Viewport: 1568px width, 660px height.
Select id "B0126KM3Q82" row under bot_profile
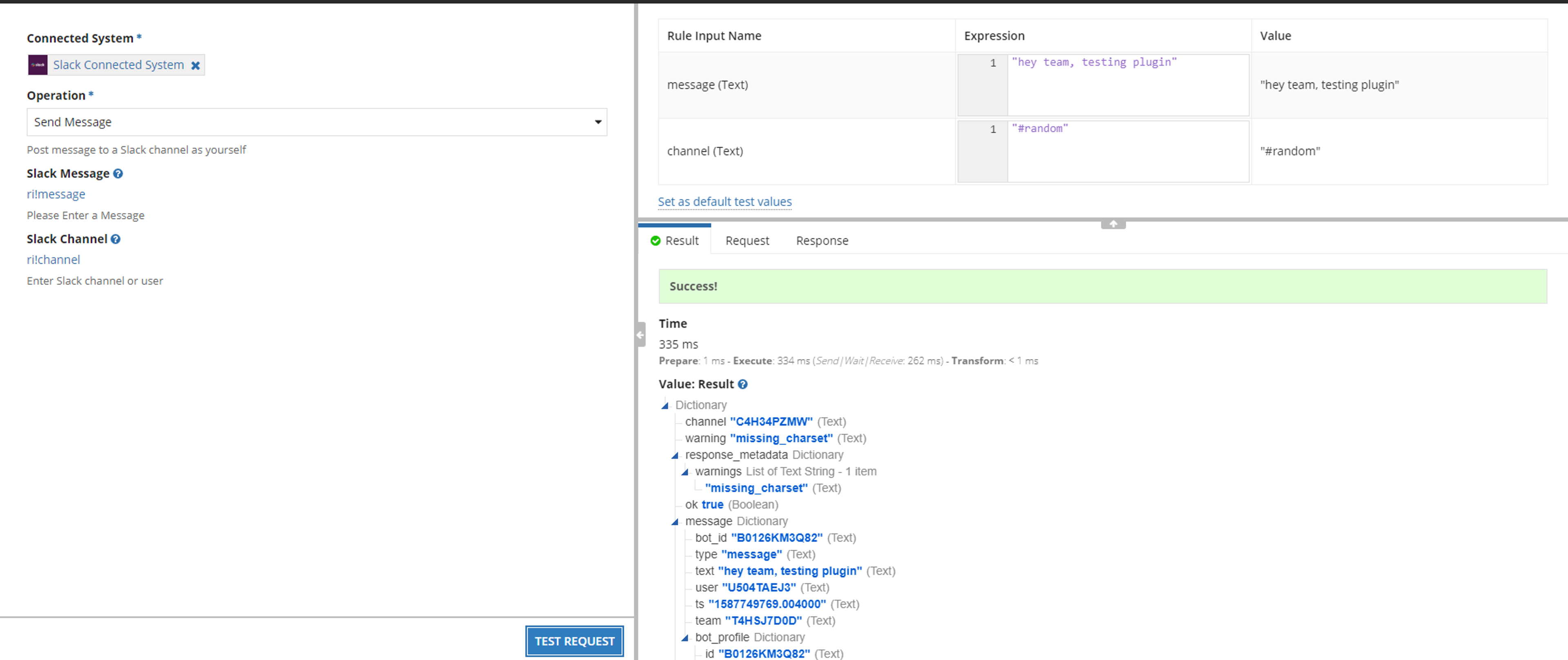[774, 653]
